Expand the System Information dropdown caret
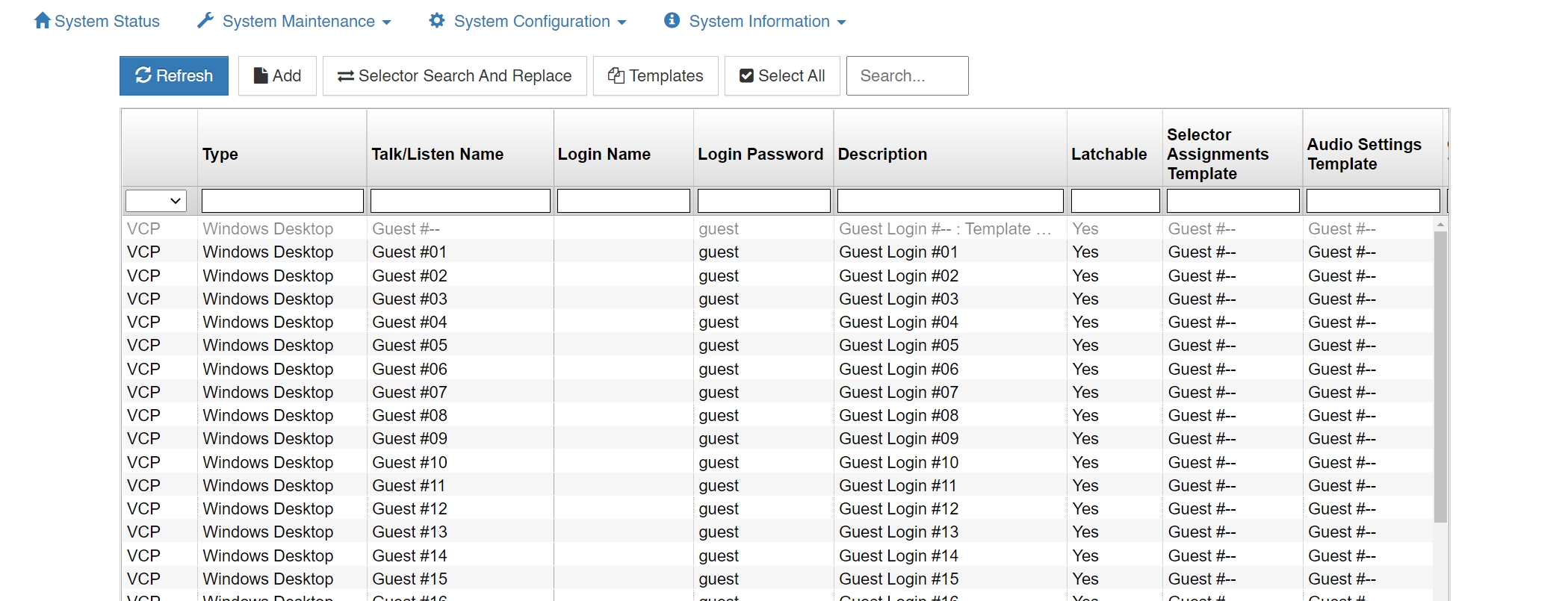 tap(841, 22)
